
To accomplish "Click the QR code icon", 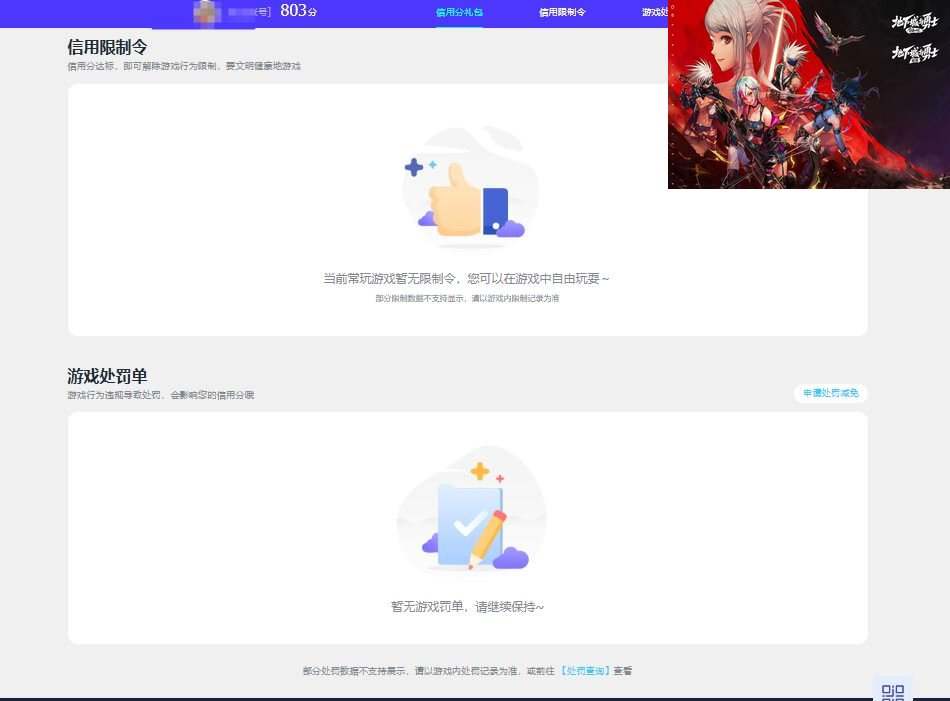I will tap(892, 691).
